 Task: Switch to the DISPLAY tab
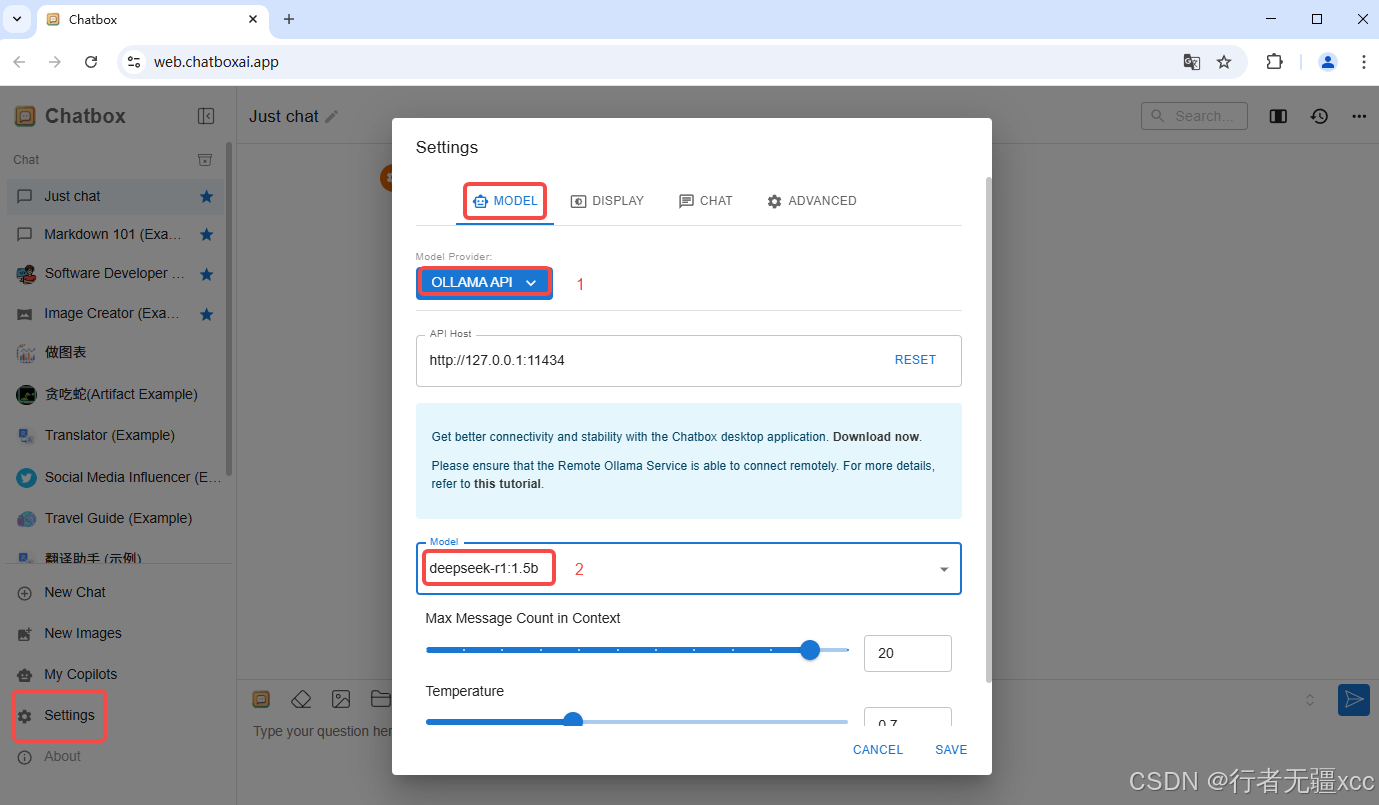coord(607,201)
